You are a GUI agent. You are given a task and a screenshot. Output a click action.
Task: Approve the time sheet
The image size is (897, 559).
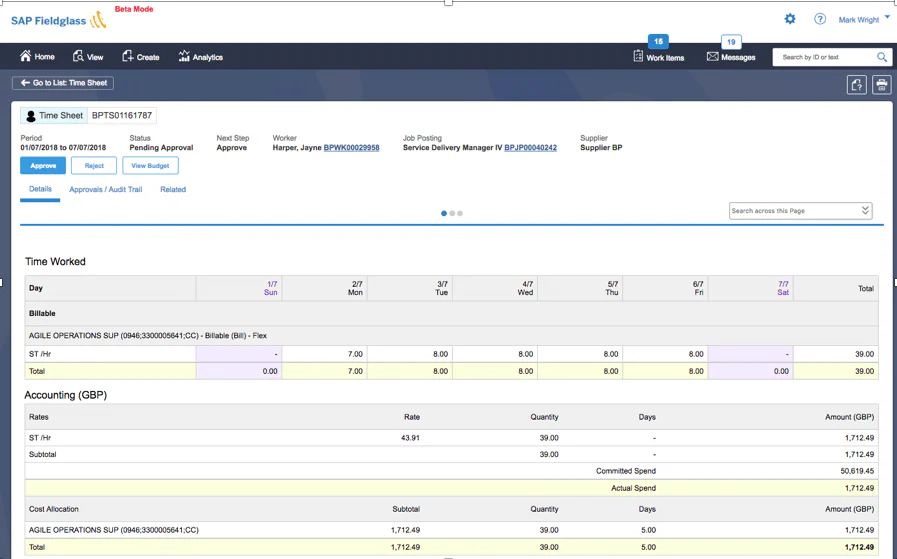tap(43, 165)
